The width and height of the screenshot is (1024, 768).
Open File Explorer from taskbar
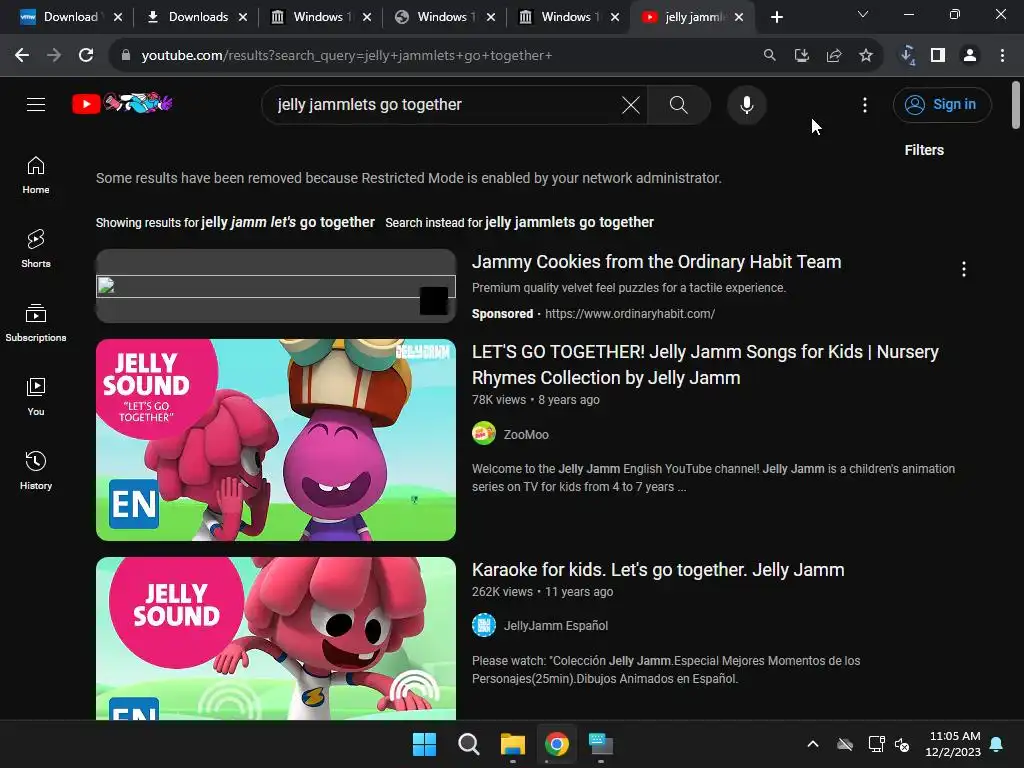click(513, 744)
